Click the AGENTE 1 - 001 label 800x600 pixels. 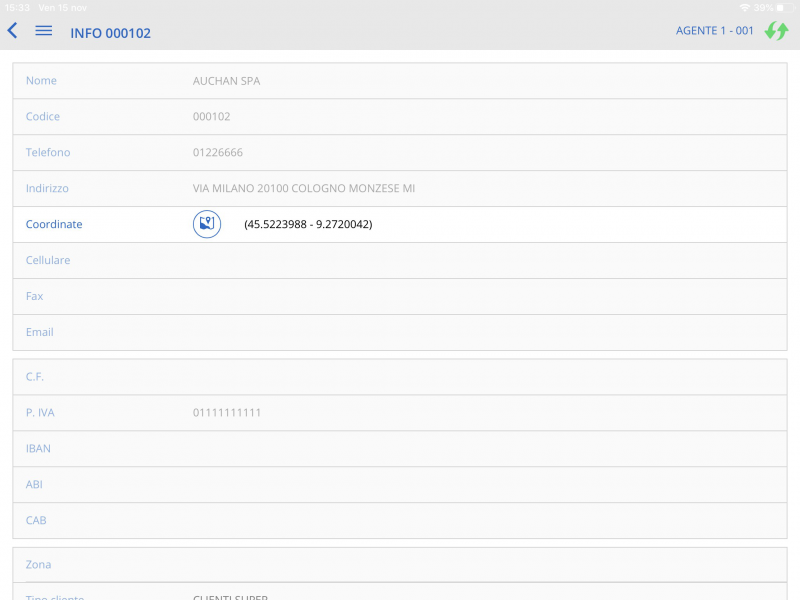coord(714,31)
